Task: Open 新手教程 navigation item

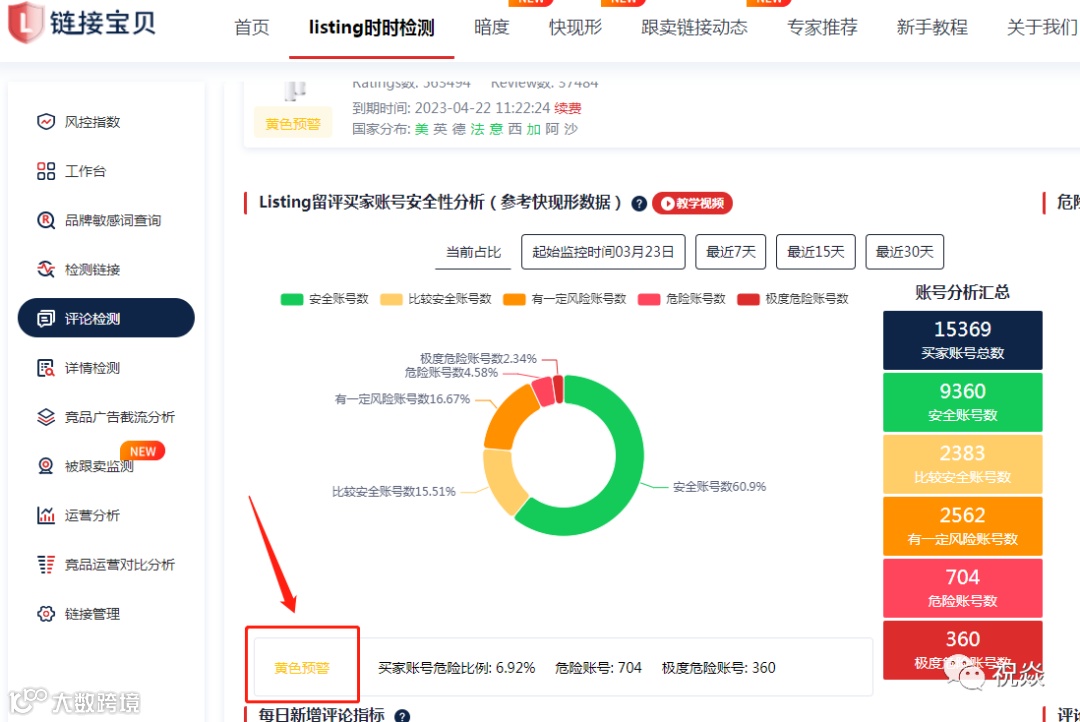Action: [x=932, y=28]
